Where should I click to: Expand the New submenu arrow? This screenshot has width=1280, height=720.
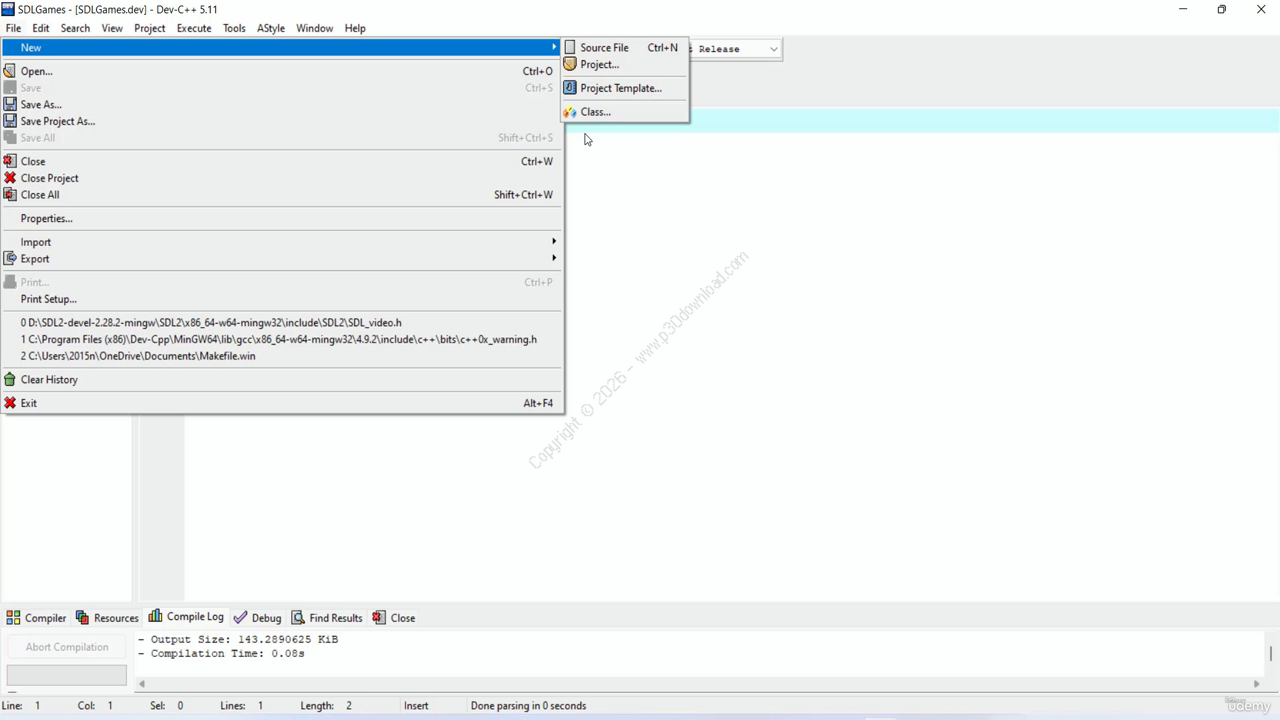[x=554, y=47]
